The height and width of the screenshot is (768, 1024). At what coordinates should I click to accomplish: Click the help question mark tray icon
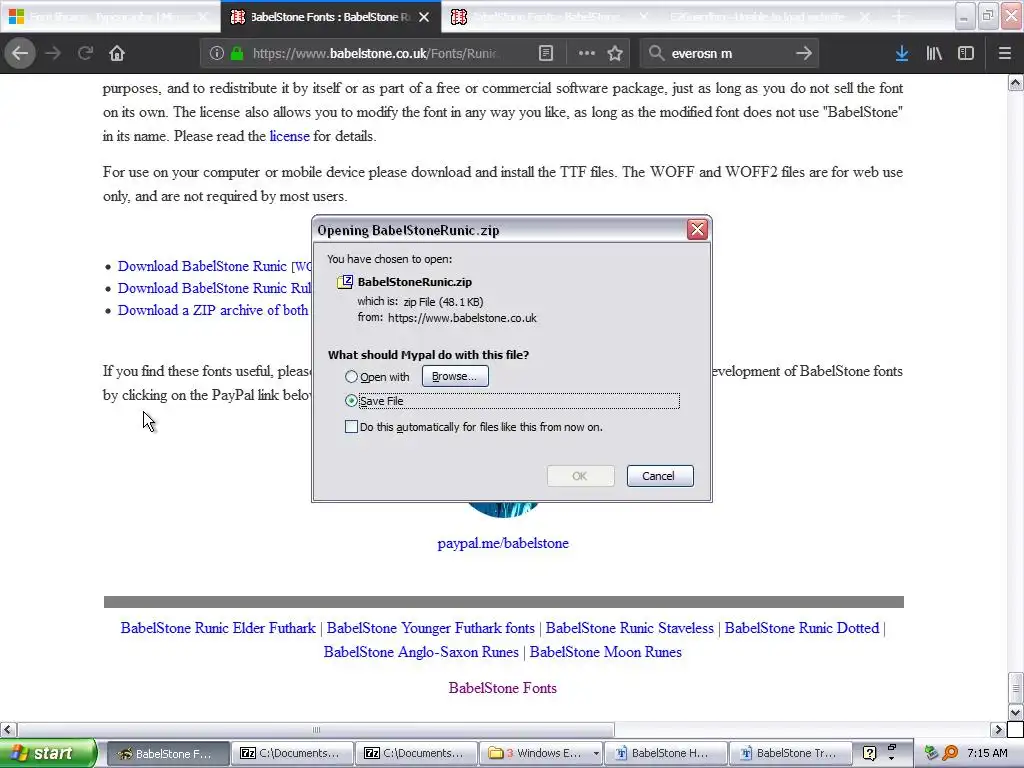869,753
